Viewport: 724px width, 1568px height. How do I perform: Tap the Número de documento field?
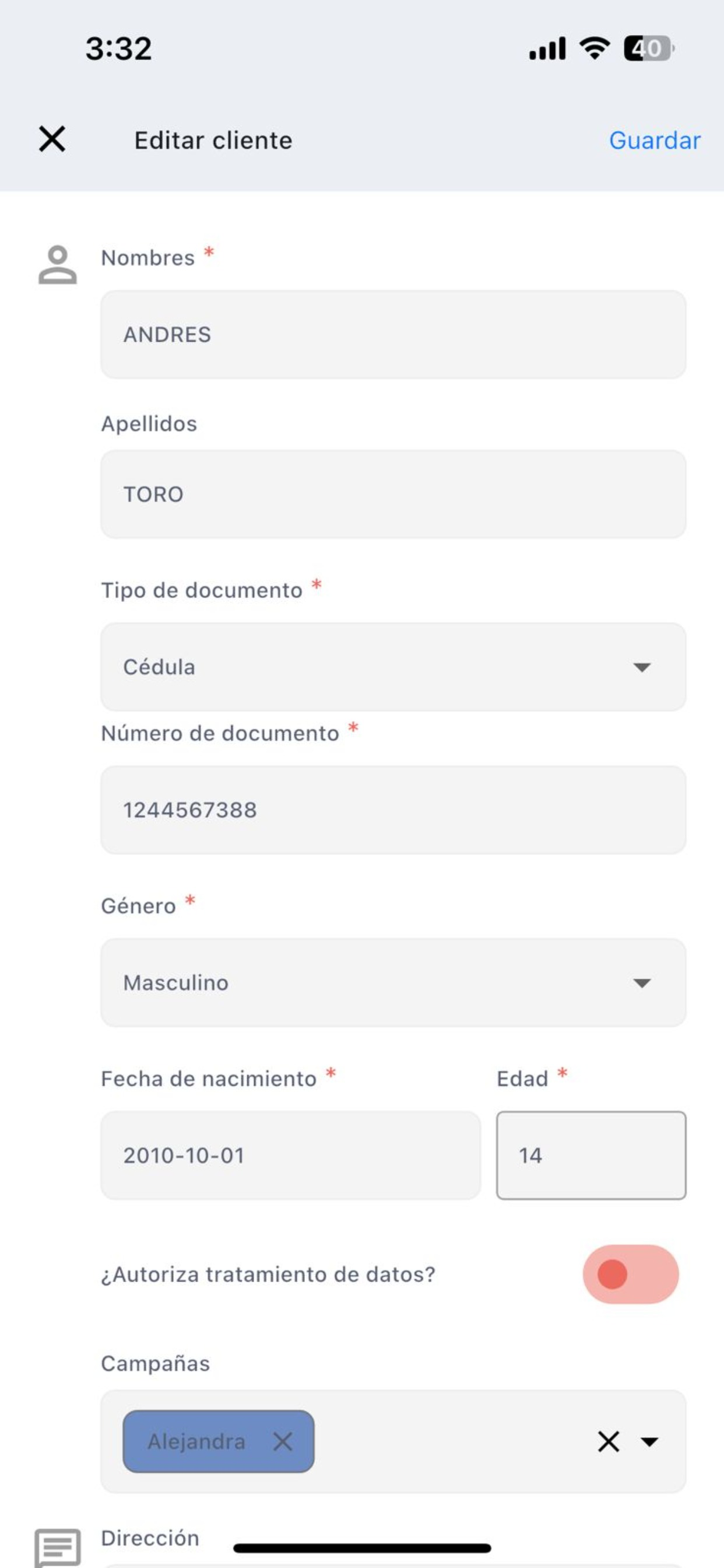tap(393, 810)
